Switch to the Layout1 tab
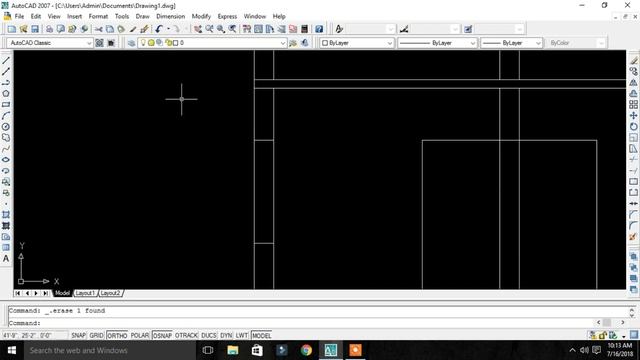640x360 pixels. pyautogui.click(x=85, y=293)
